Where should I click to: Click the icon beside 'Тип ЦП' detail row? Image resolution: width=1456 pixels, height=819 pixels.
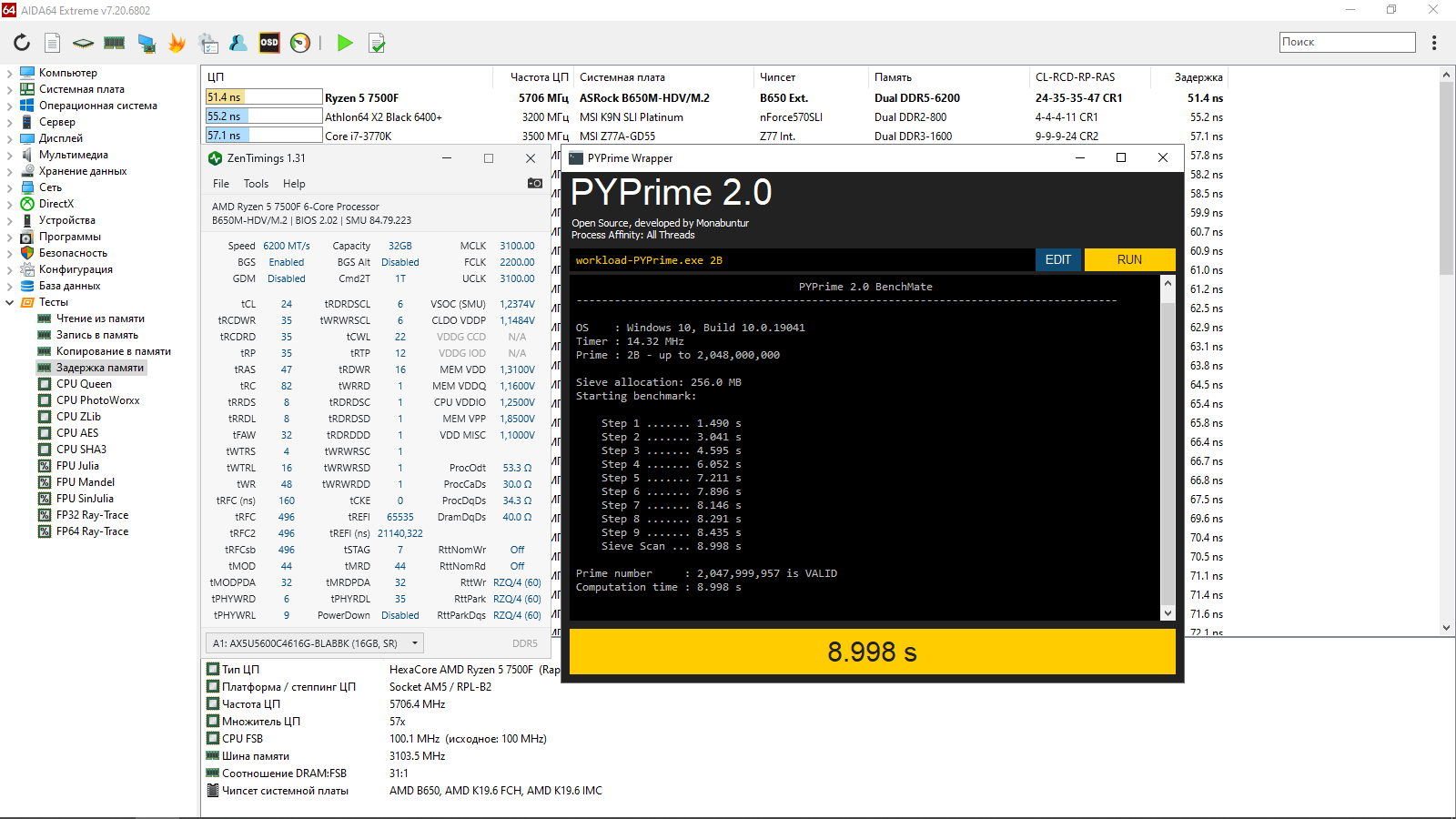(213, 669)
